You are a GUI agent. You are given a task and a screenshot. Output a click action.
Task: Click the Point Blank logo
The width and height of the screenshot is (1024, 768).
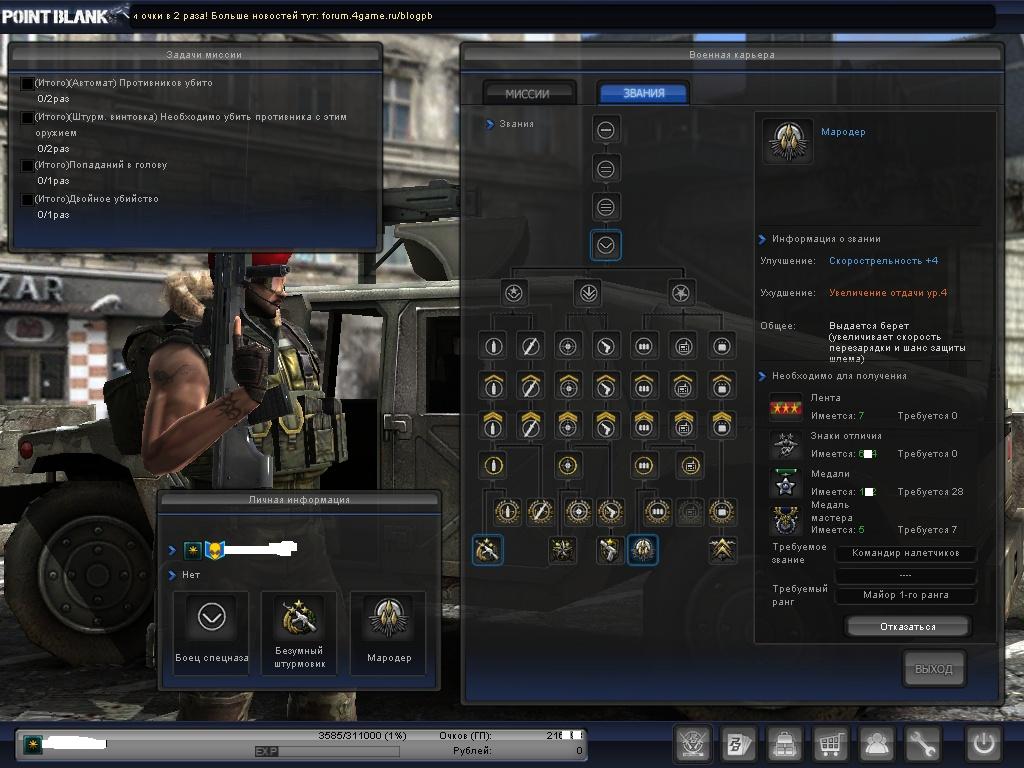point(64,16)
